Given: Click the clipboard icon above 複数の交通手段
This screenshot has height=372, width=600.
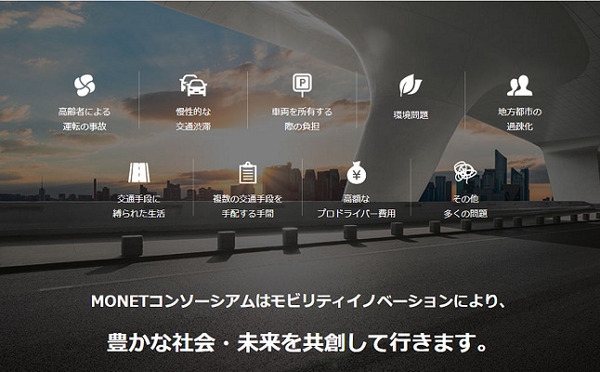Looking at the screenshot, I should (248, 173).
